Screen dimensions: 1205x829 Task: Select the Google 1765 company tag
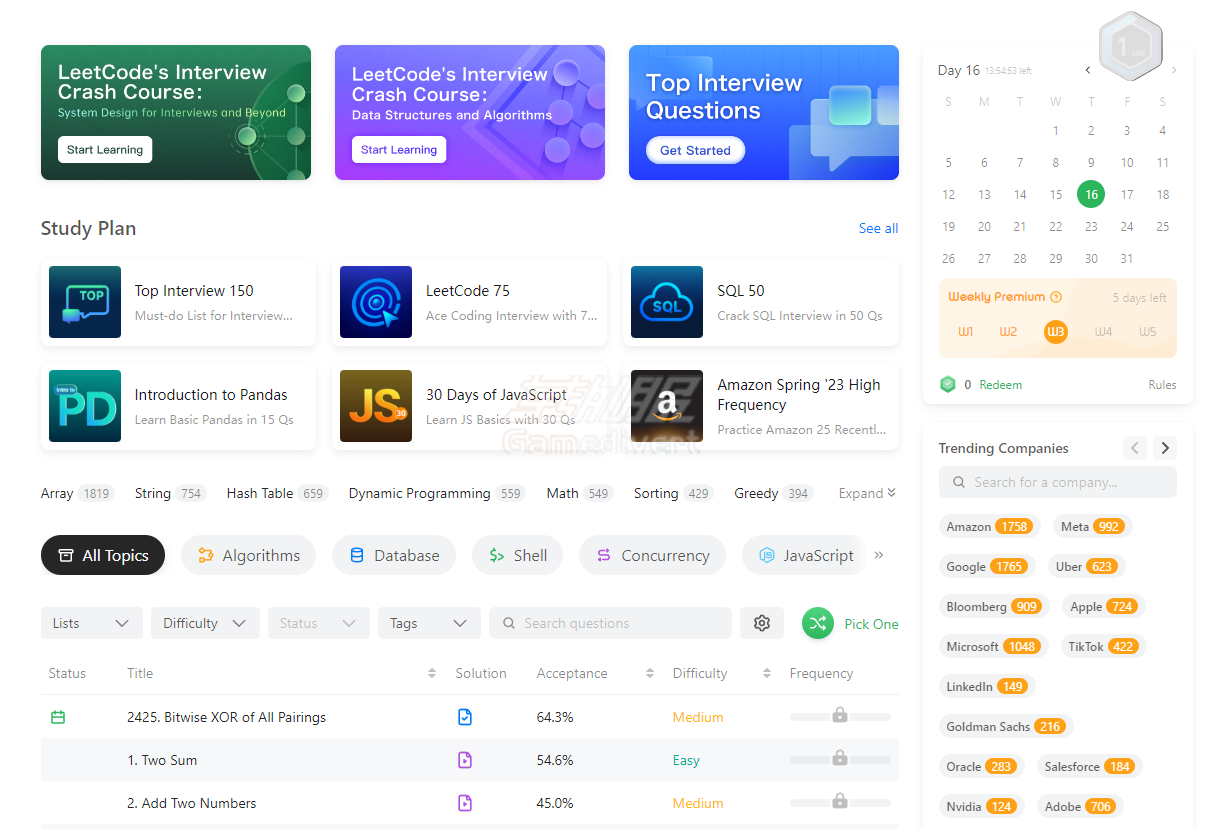(x=987, y=566)
